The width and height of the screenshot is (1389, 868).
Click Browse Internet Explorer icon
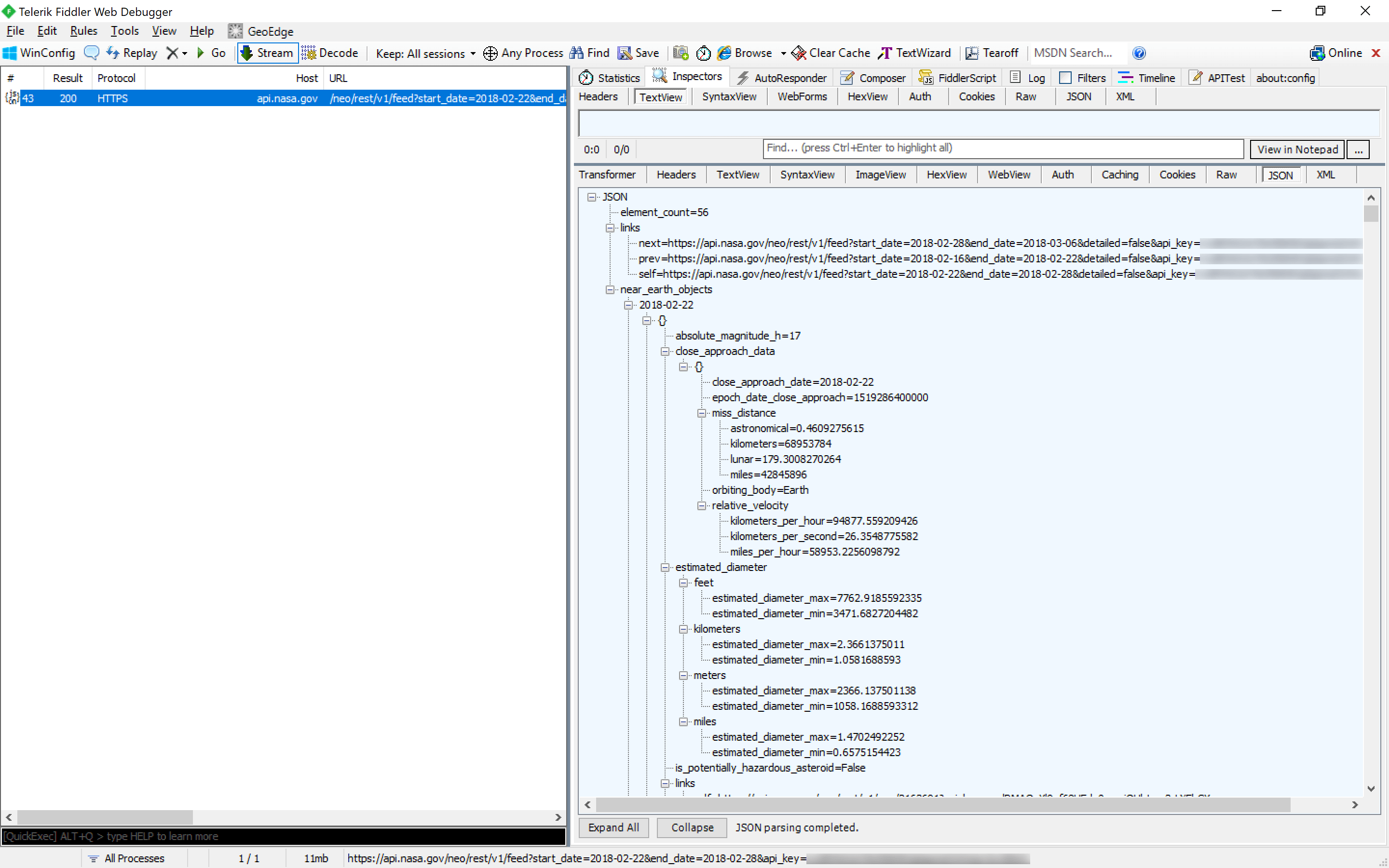pyautogui.click(x=724, y=53)
